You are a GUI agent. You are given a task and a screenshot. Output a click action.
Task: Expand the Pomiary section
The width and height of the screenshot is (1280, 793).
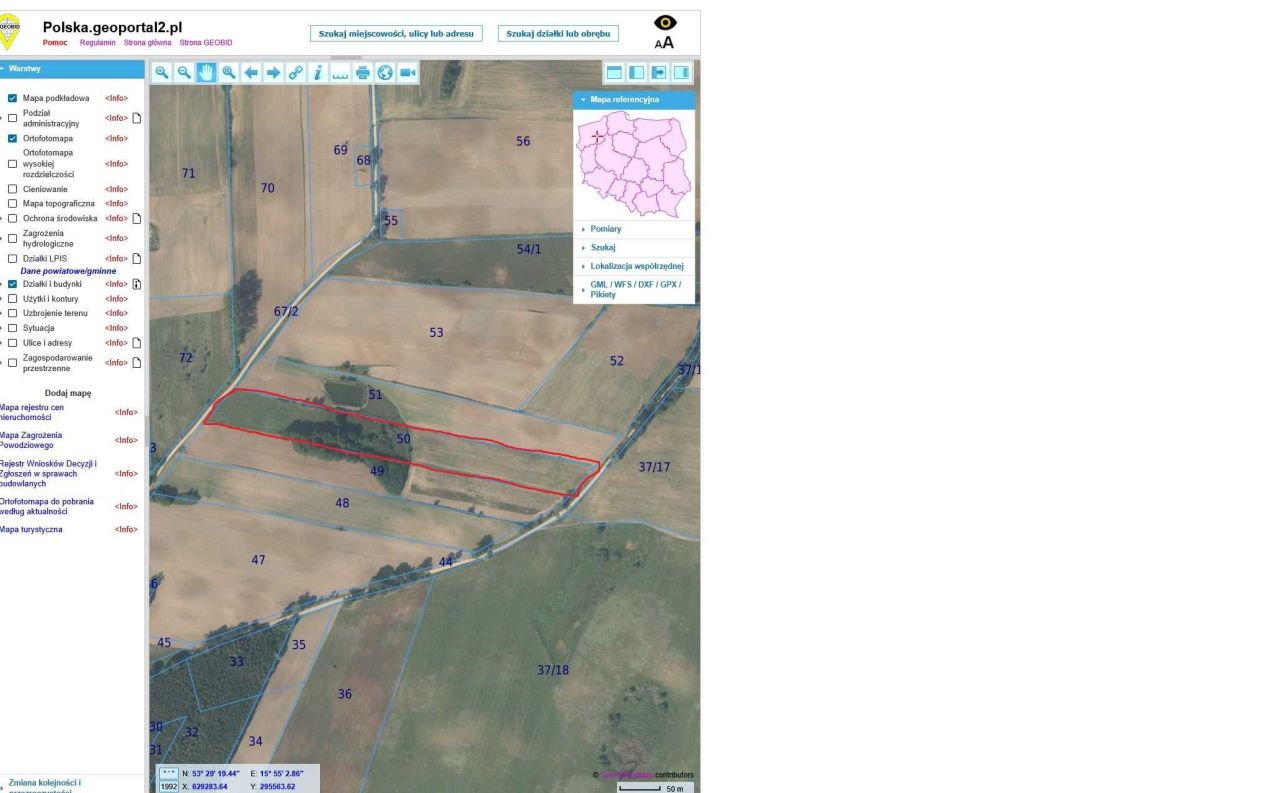tap(634, 229)
